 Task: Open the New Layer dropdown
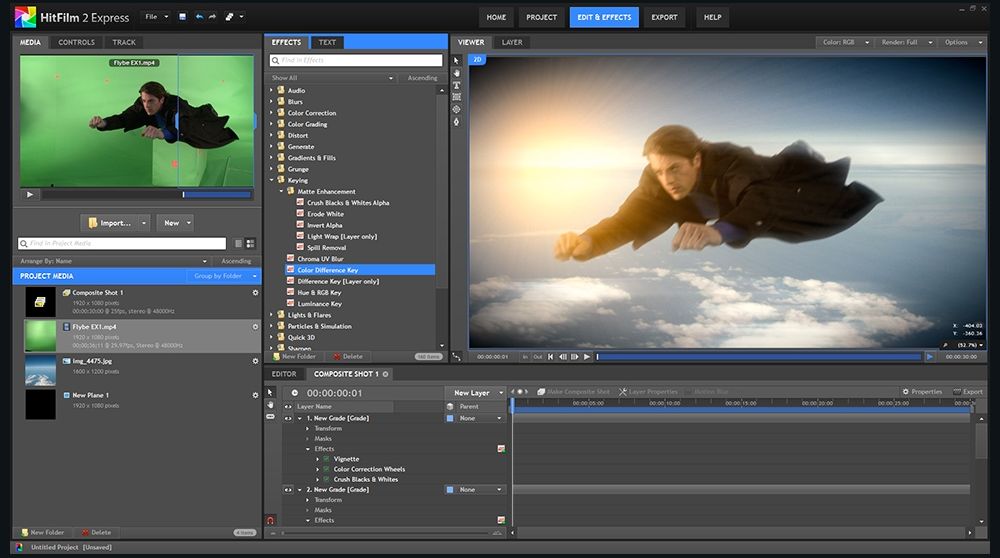pos(477,393)
